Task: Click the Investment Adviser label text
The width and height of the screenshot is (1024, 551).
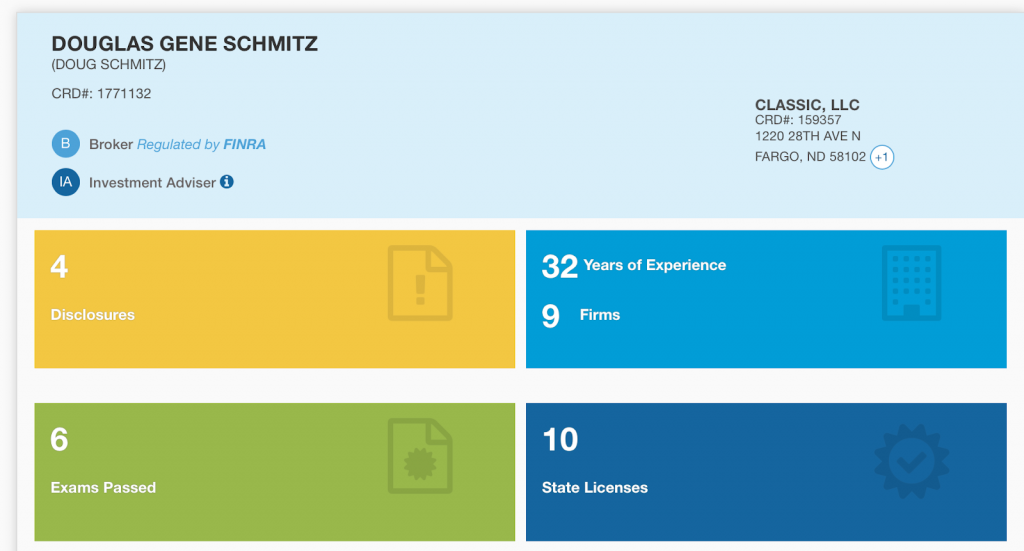Action: (152, 183)
